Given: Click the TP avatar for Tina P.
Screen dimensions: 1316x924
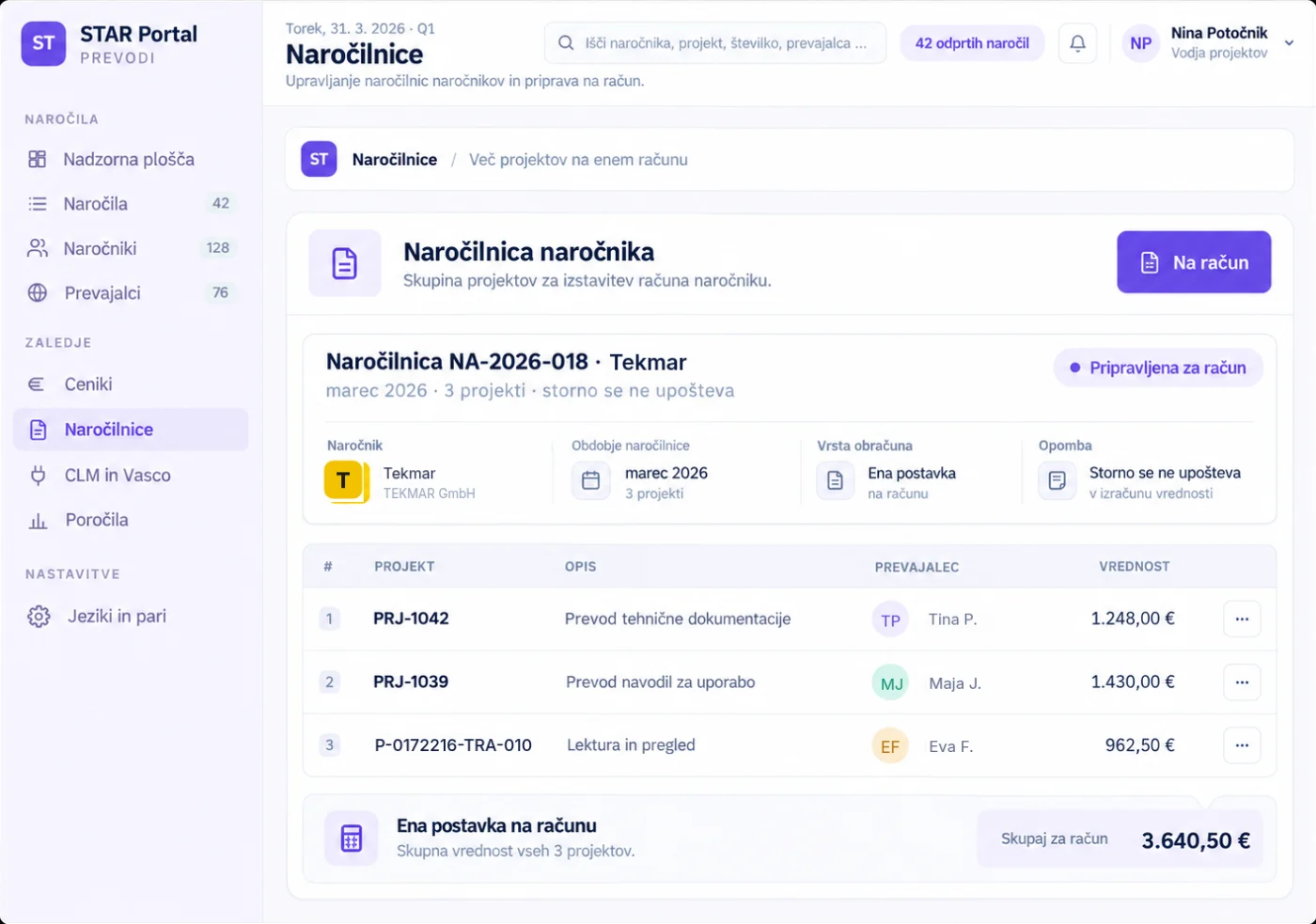Looking at the screenshot, I should tap(890, 619).
